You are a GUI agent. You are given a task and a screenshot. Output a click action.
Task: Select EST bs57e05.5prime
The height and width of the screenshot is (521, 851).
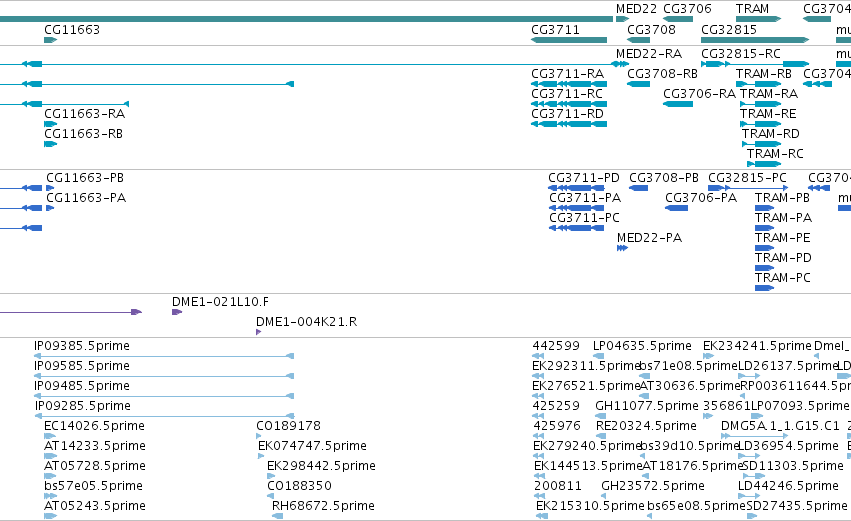click(93, 487)
